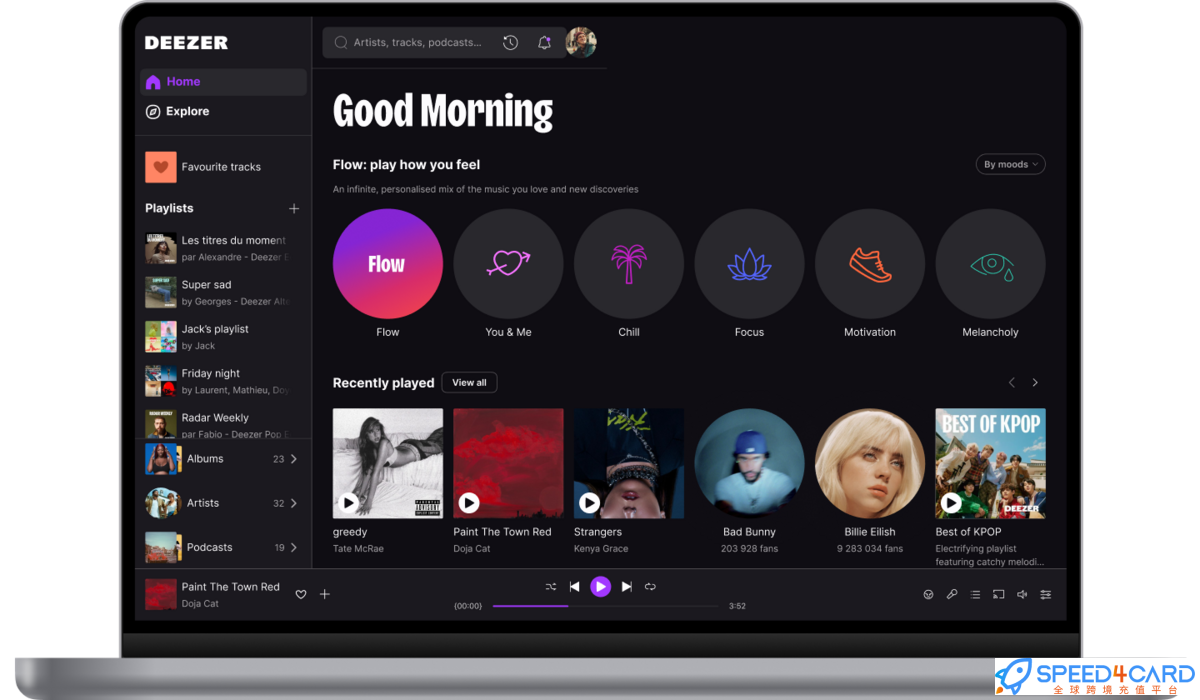The width and height of the screenshot is (1200, 700).
Task: Mute the volume speaker icon
Action: tap(1022, 595)
